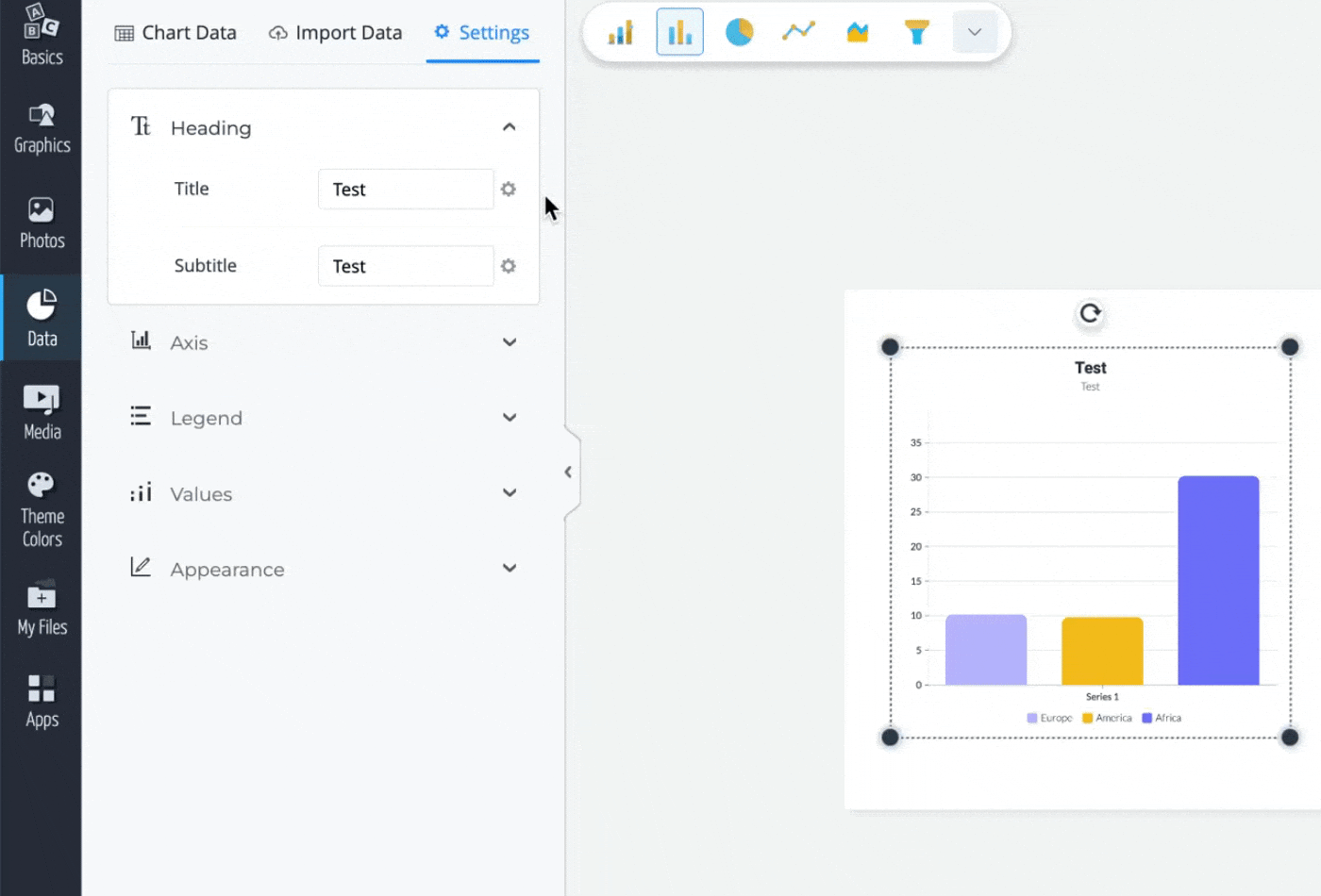Switch to line chart type icon

click(x=798, y=33)
